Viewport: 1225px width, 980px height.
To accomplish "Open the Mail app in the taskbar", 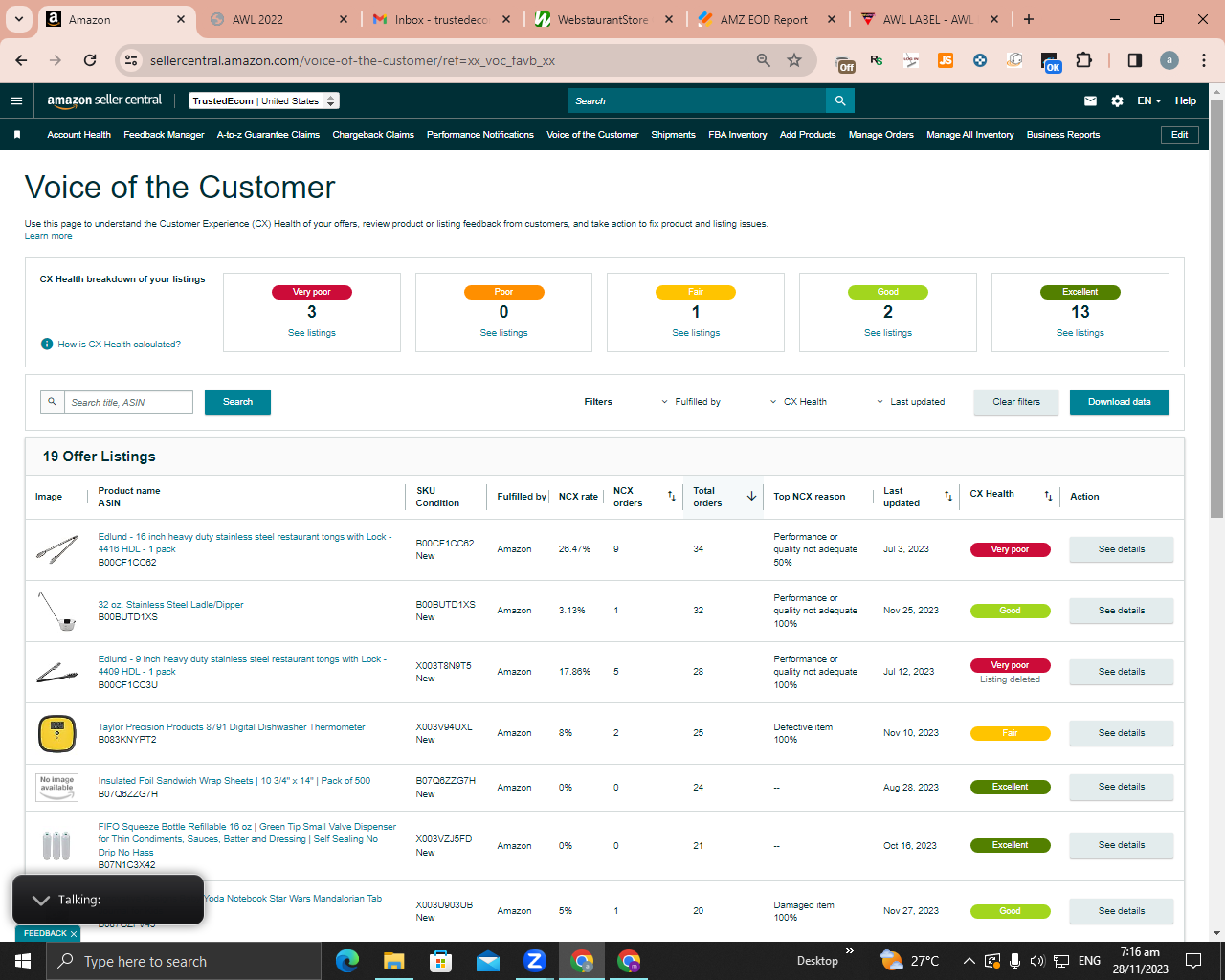I will point(488,961).
